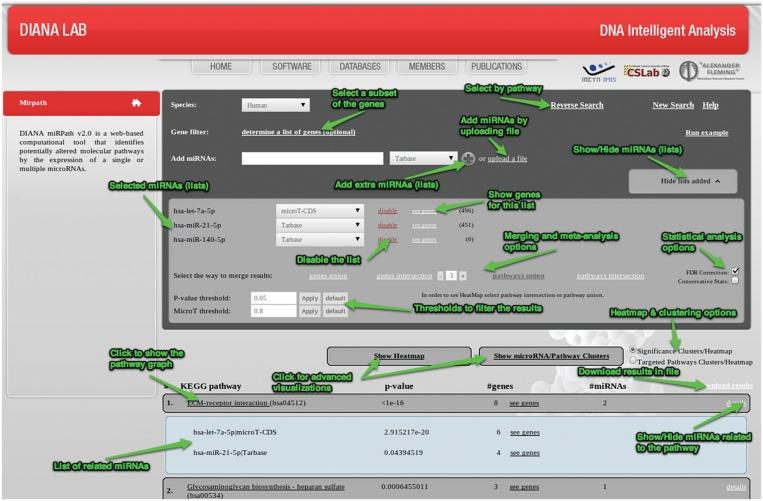
Task: Increase genes intersection count with plus
Action: pos(463,276)
